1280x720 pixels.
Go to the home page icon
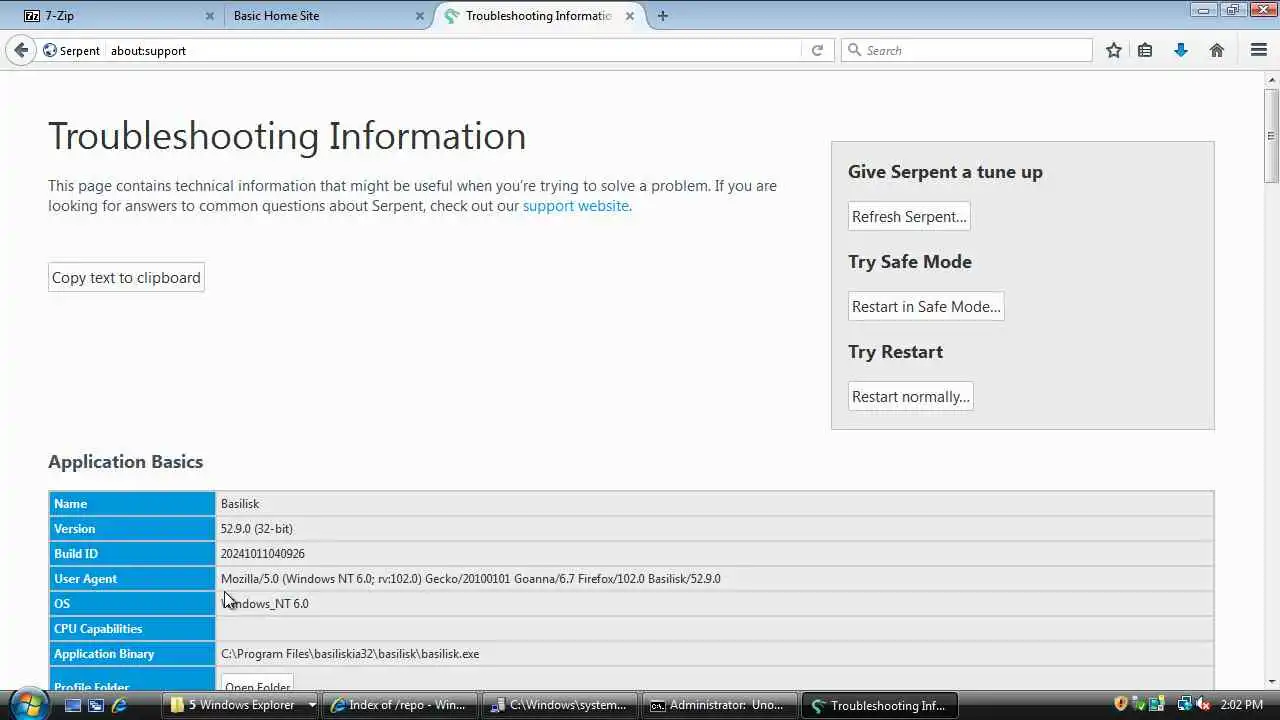(x=1217, y=50)
